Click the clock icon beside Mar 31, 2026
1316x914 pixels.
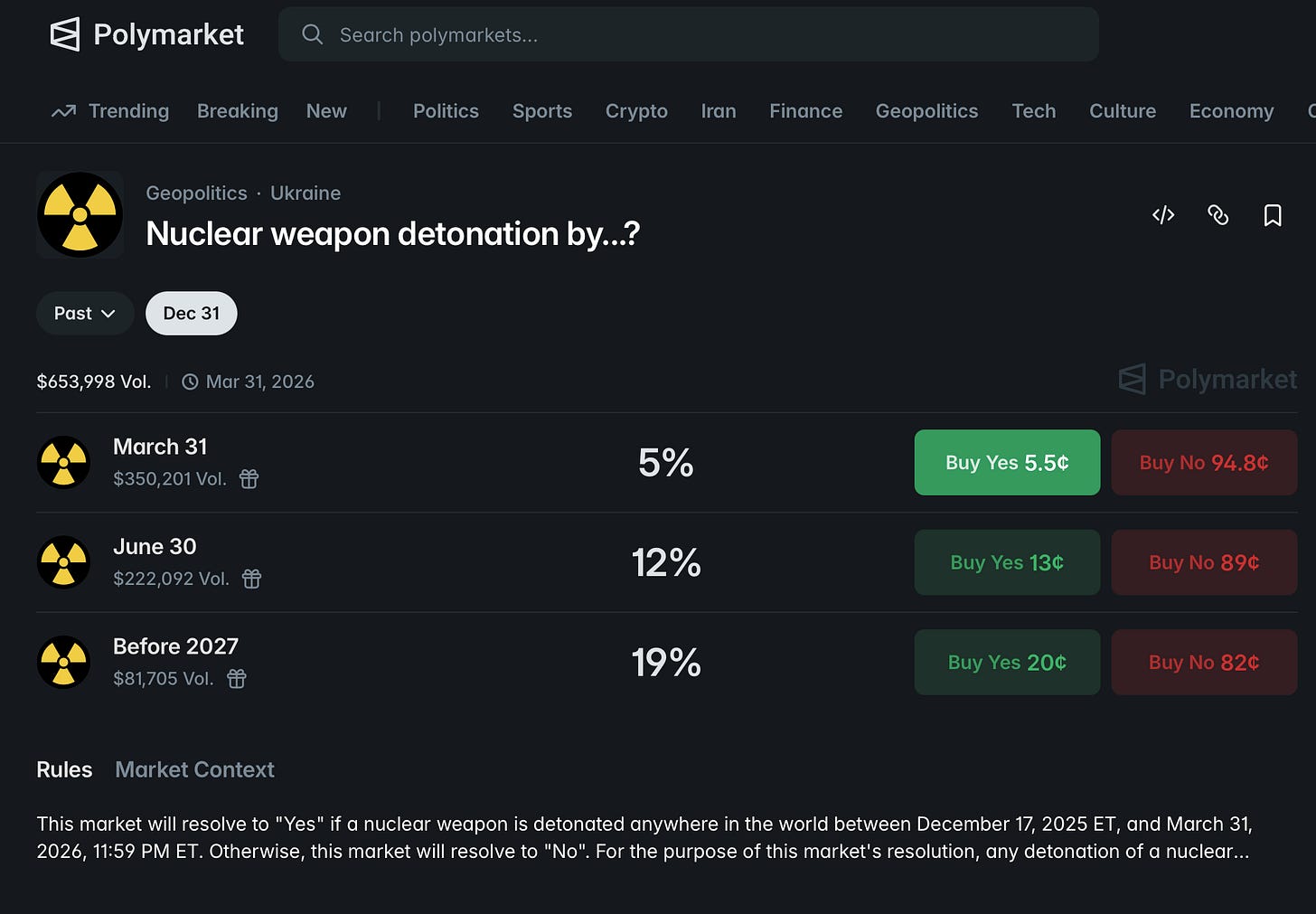pyautogui.click(x=190, y=382)
